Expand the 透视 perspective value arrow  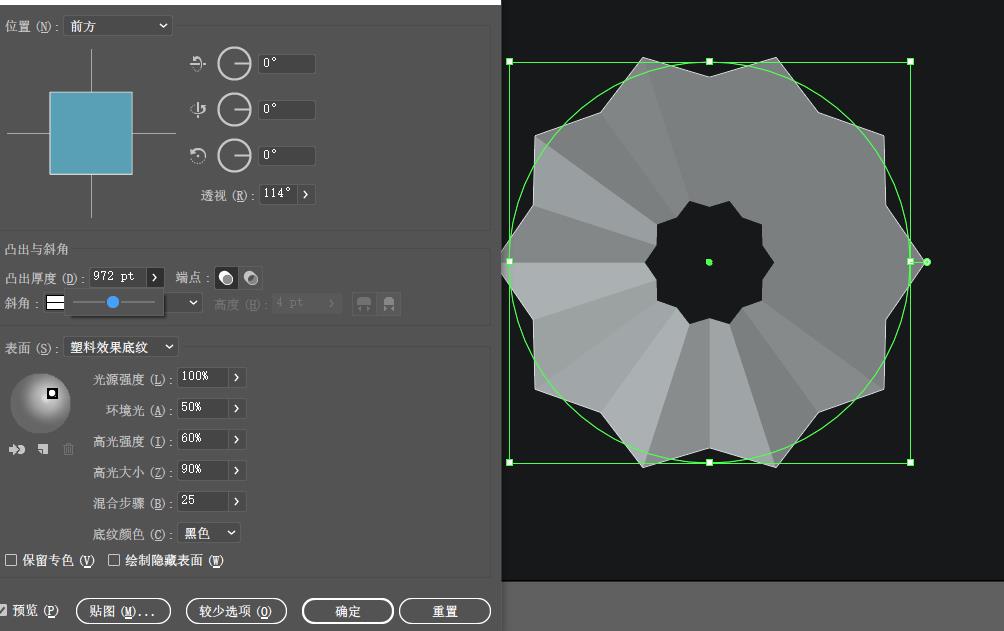[x=306, y=194]
